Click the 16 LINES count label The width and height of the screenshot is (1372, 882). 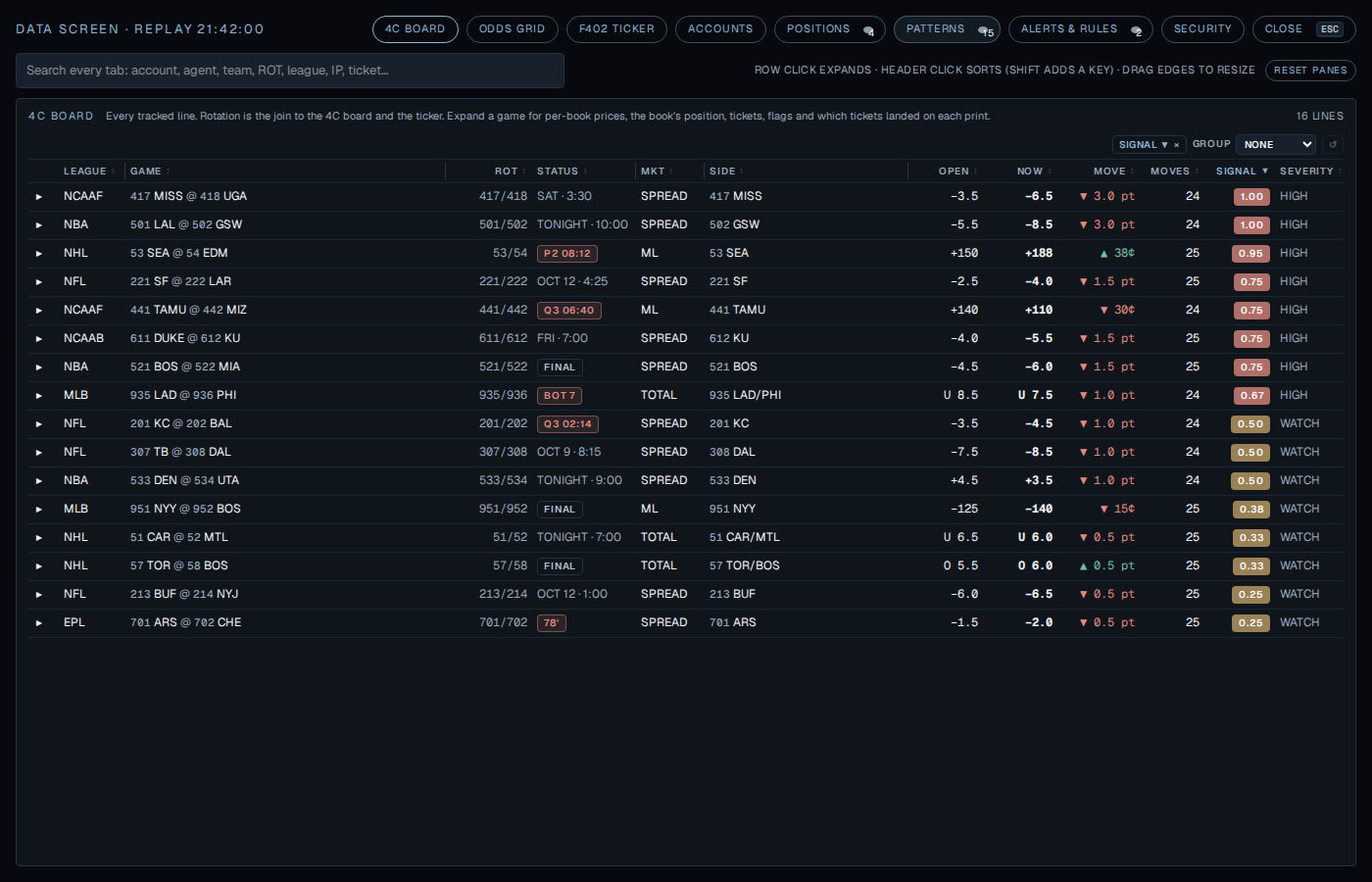[x=1320, y=117]
